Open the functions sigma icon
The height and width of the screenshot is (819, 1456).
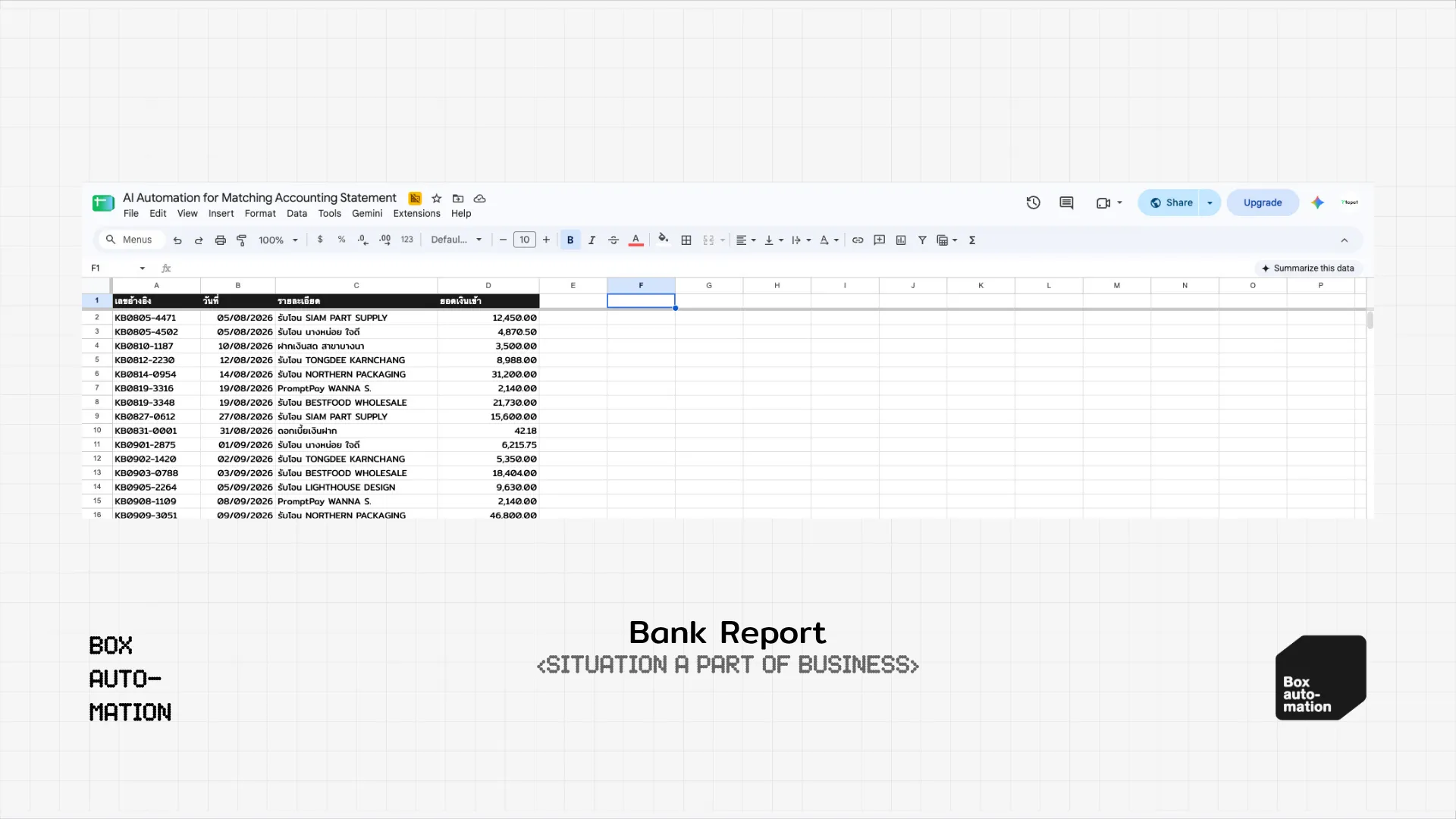[972, 240]
